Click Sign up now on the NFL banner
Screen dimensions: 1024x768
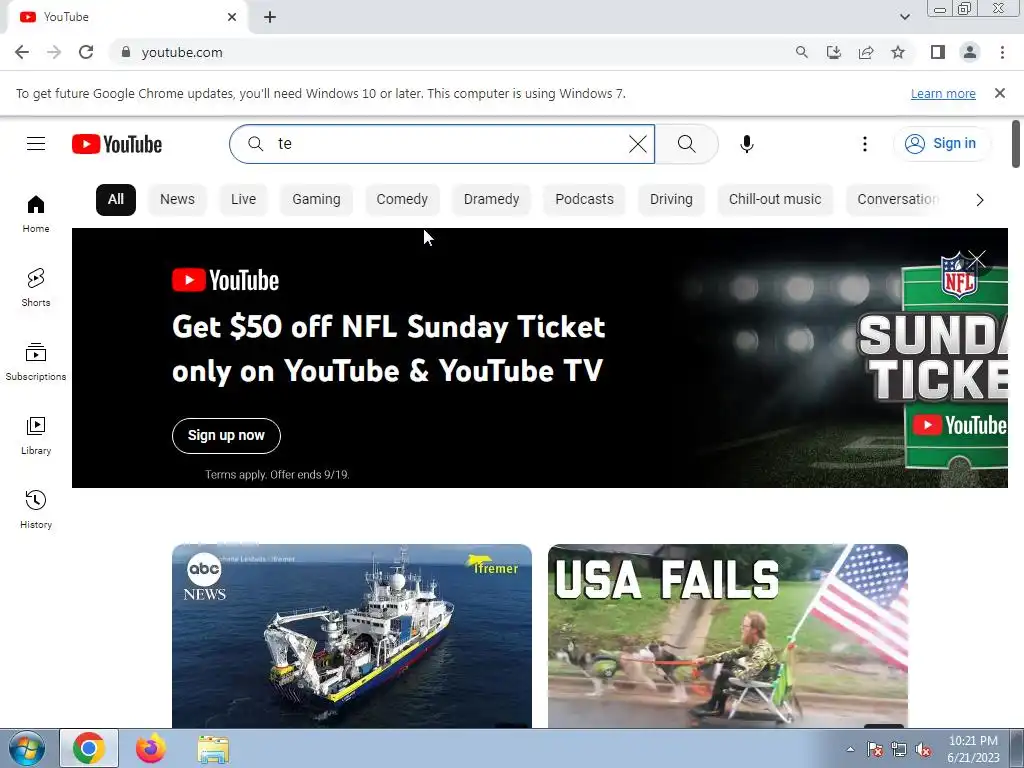click(226, 436)
